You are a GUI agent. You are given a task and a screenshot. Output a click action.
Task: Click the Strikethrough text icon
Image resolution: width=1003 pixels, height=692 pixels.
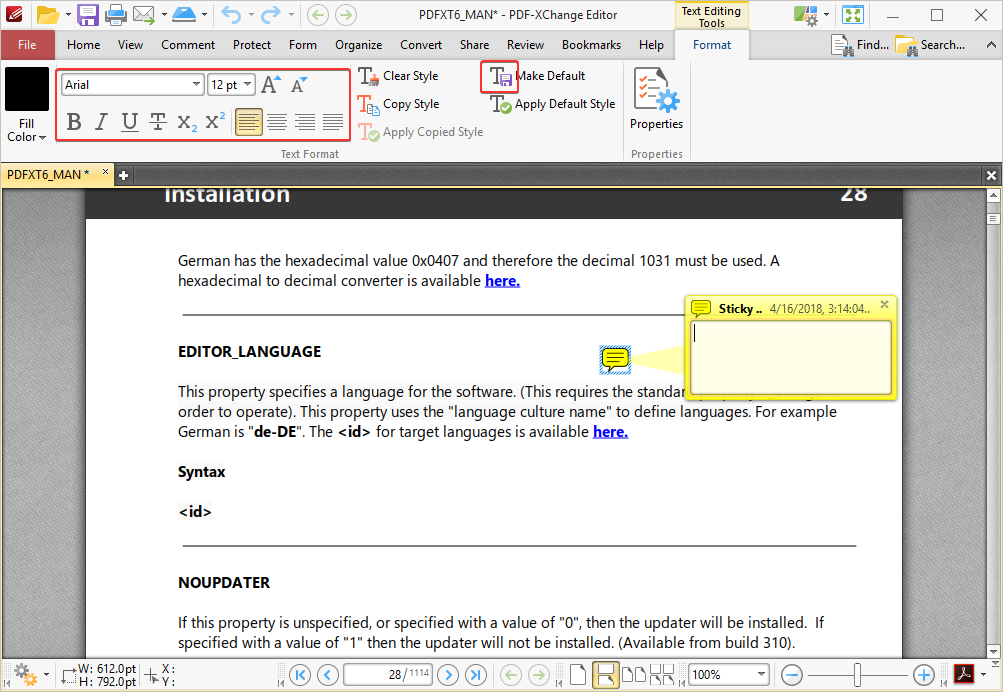click(x=156, y=122)
